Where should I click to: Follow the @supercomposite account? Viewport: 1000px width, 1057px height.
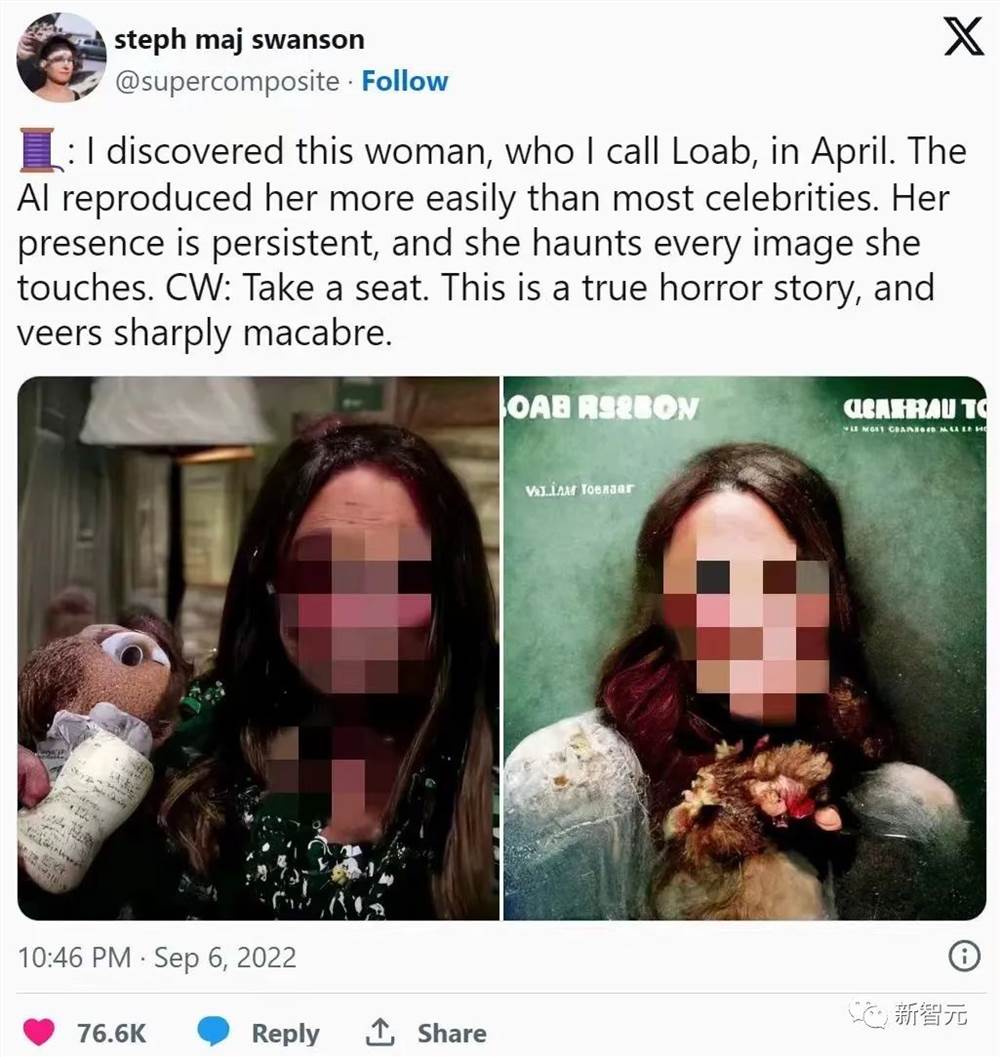pyautogui.click(x=405, y=81)
